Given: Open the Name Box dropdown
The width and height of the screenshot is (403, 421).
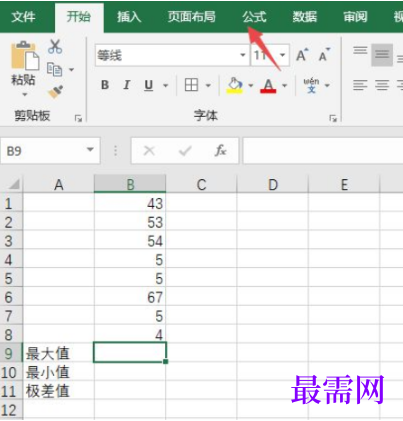Looking at the screenshot, I should [x=90, y=150].
